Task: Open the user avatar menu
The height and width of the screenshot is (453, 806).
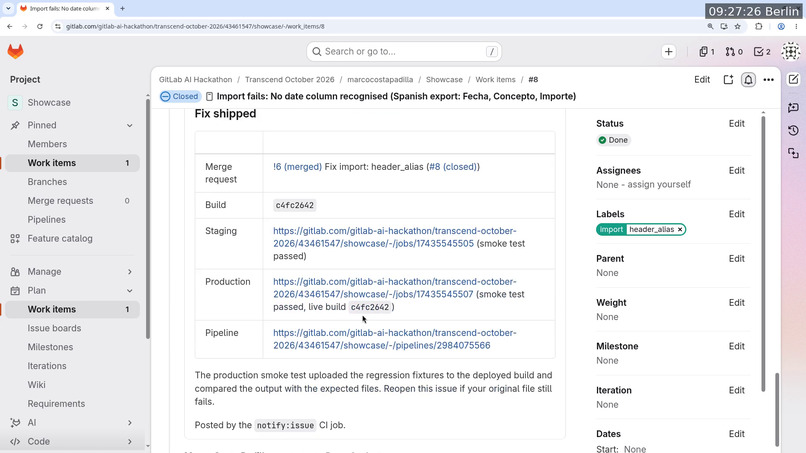Action: [791, 51]
